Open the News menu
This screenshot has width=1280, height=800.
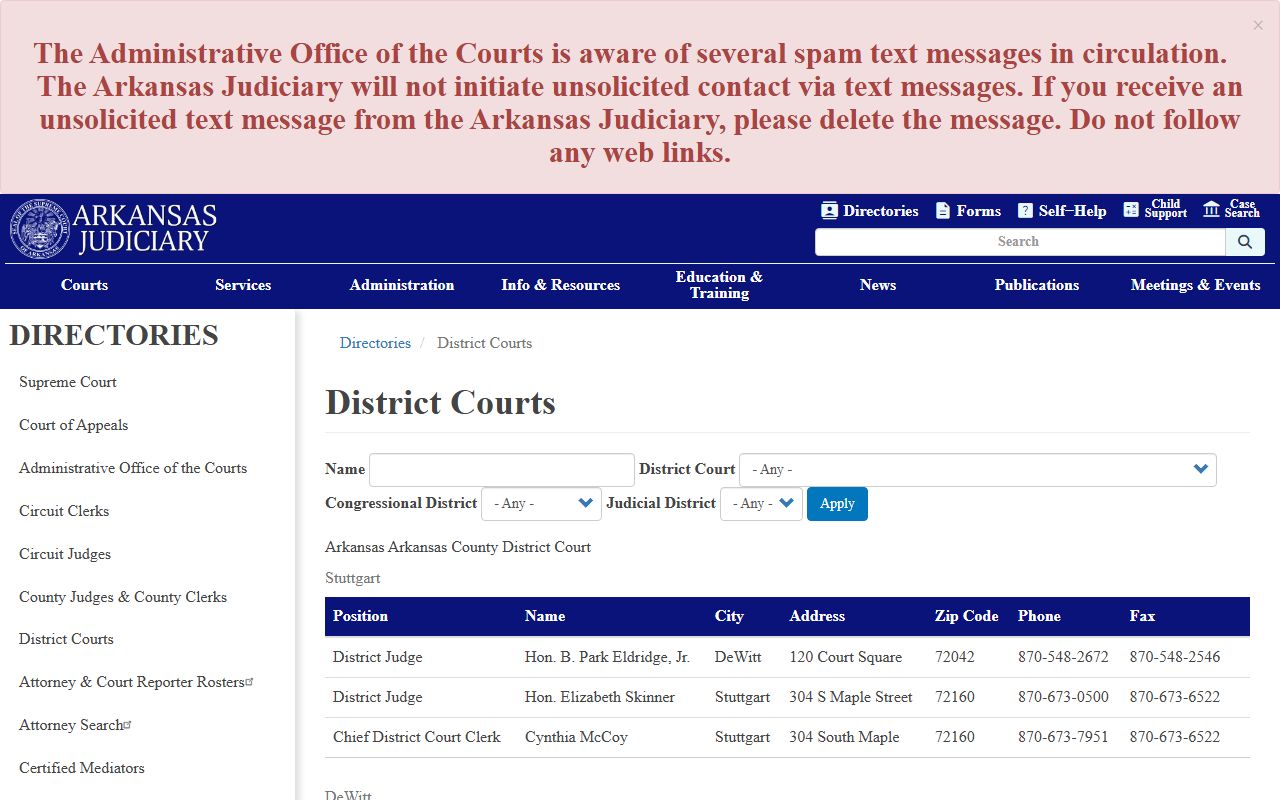coord(878,285)
